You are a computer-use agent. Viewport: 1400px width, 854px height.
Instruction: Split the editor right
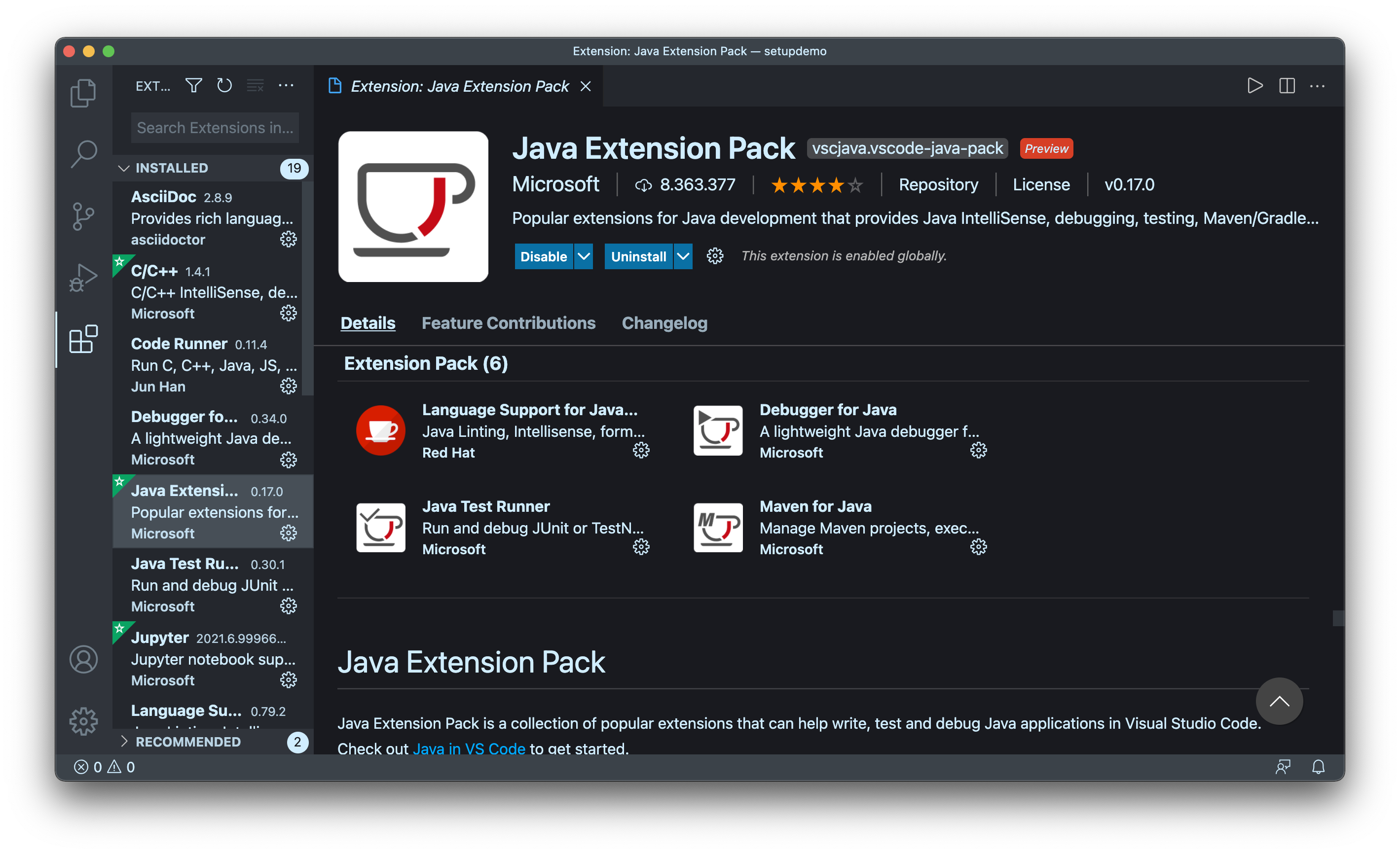(1287, 86)
